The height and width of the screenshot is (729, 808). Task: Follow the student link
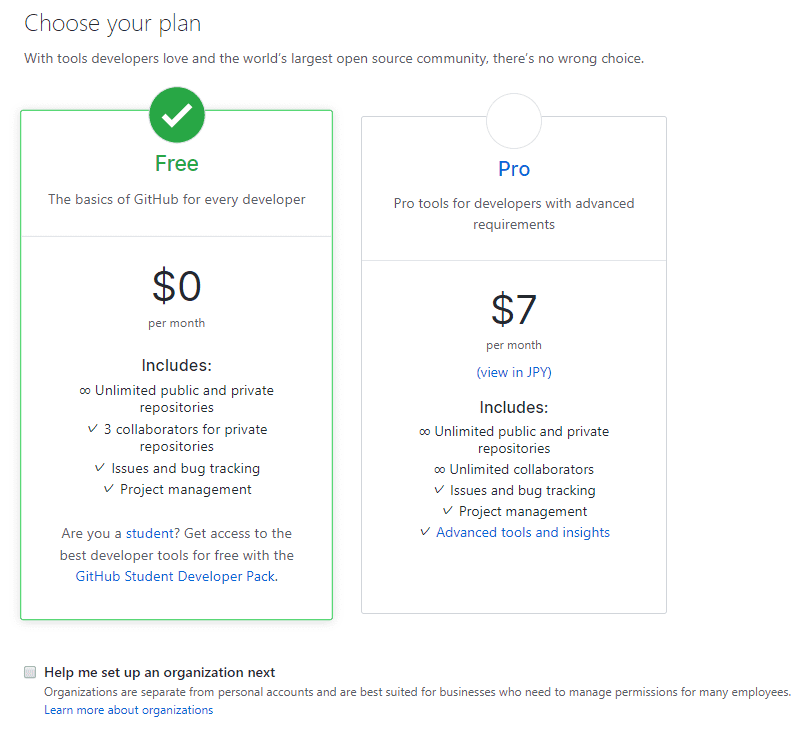point(149,533)
